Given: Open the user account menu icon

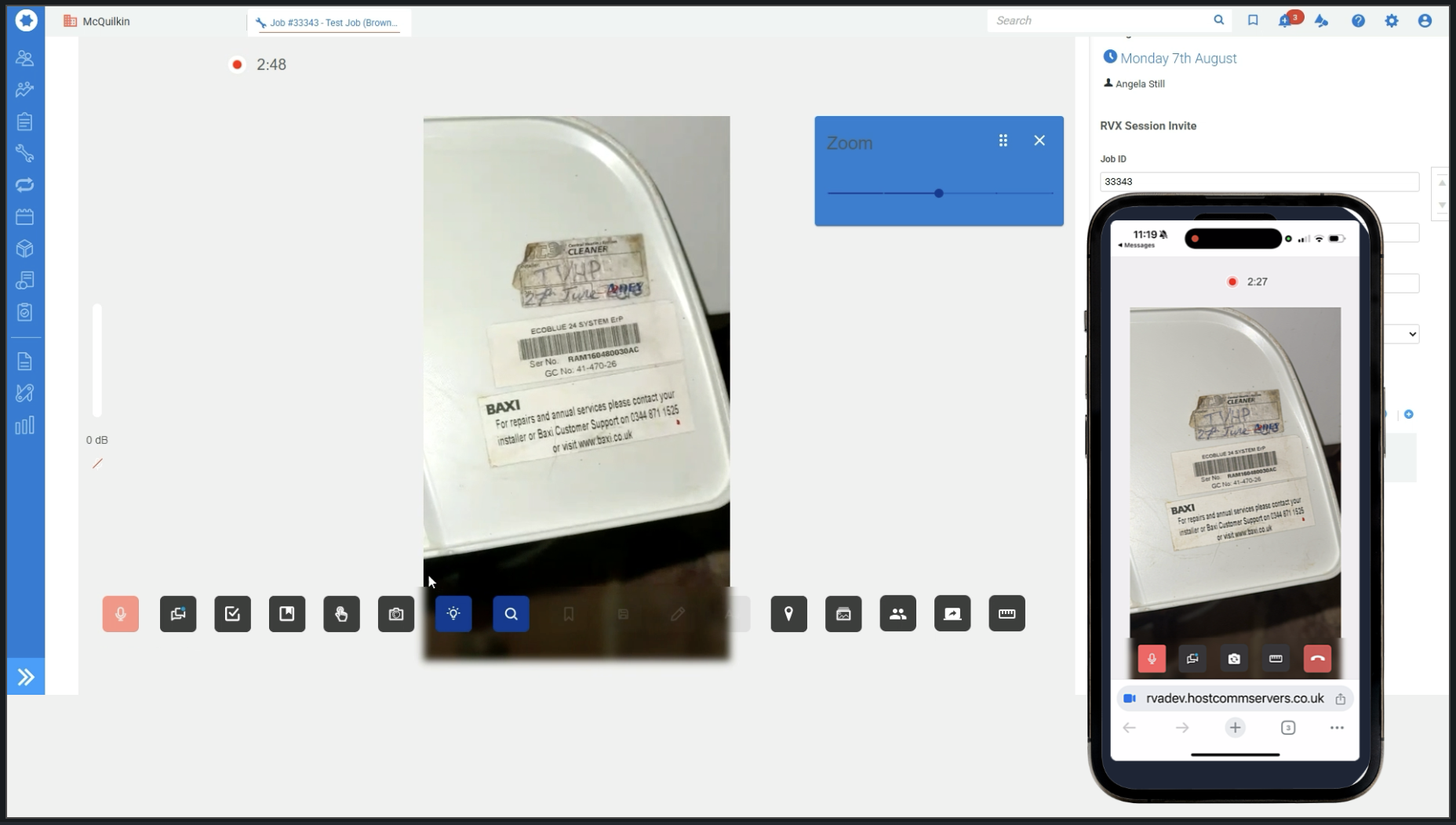Looking at the screenshot, I should (x=1425, y=21).
